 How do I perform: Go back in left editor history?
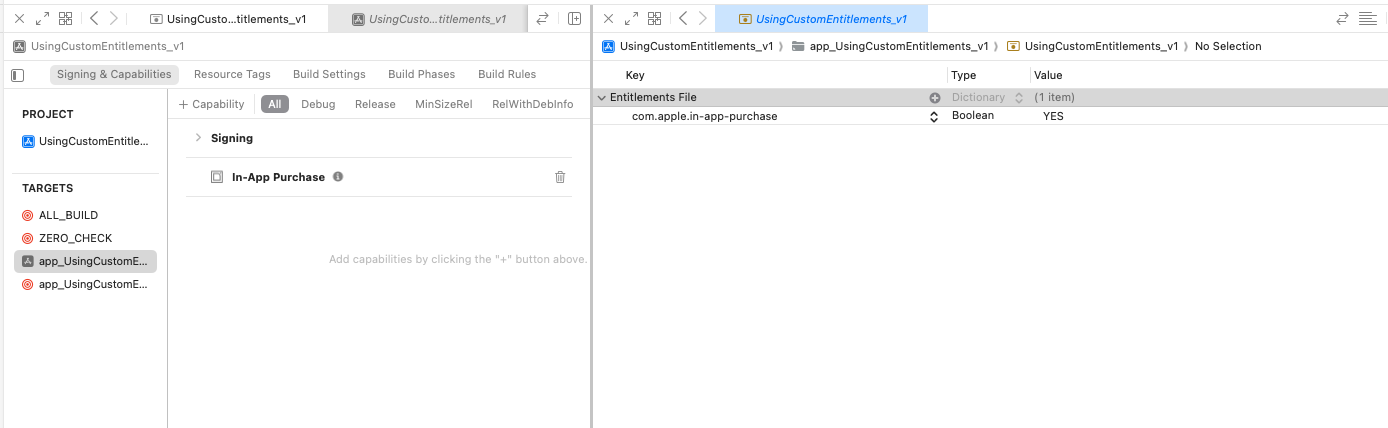pos(94,18)
